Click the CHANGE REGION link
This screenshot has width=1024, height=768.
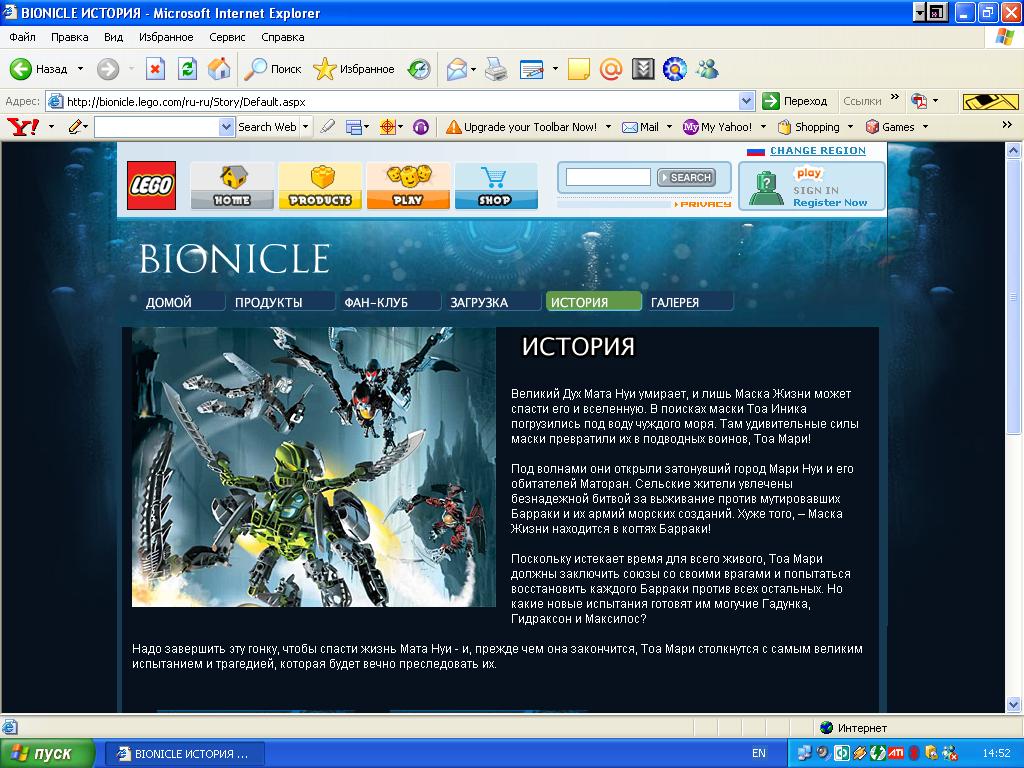(x=818, y=151)
